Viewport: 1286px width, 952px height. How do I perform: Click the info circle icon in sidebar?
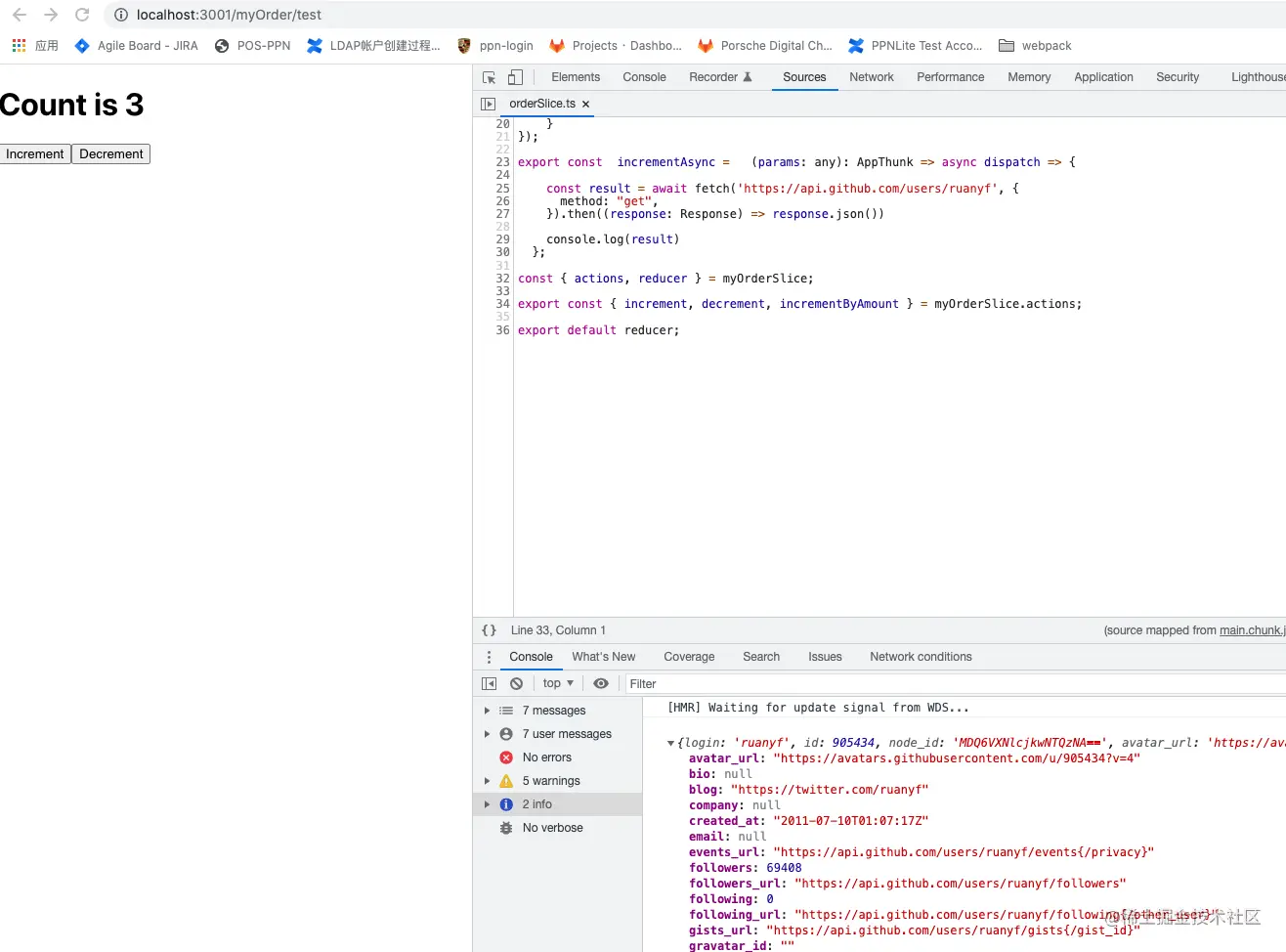pos(506,804)
